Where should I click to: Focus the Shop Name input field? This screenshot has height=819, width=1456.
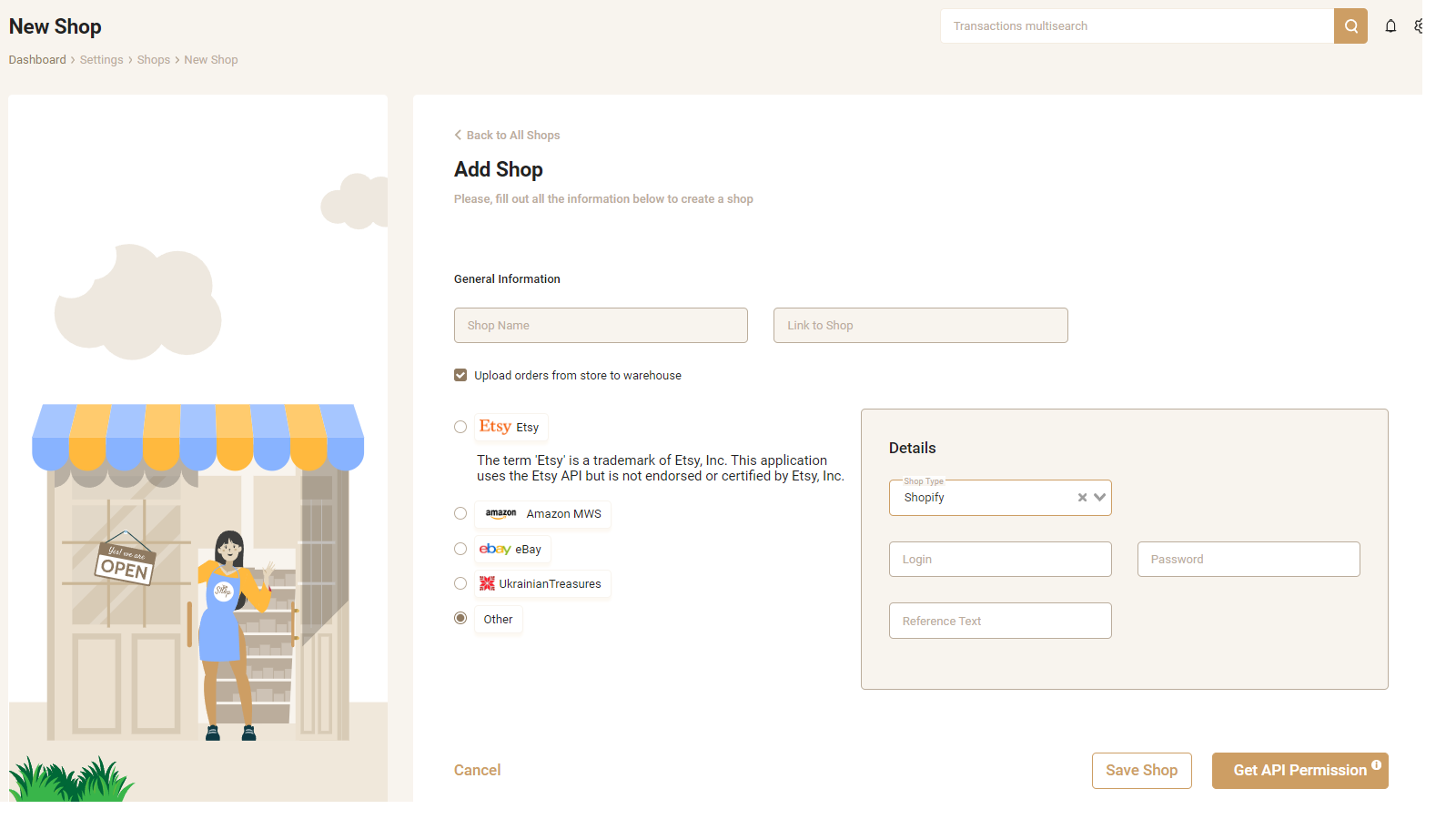[x=601, y=325]
